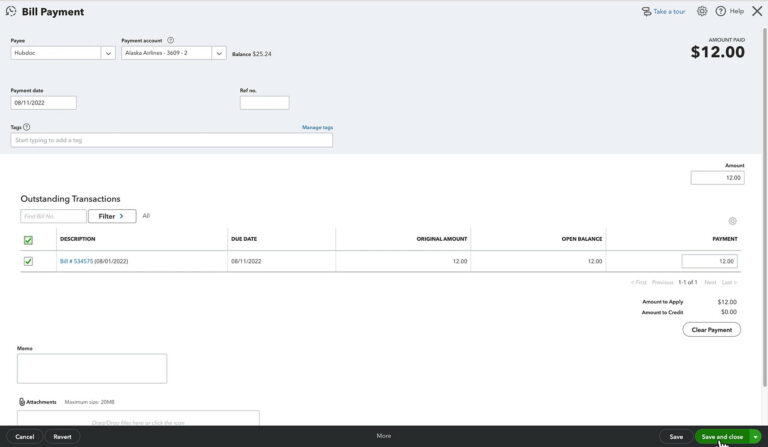Close the Bill Payment window
Image resolution: width=768 pixels, height=447 pixels.
click(757, 11)
